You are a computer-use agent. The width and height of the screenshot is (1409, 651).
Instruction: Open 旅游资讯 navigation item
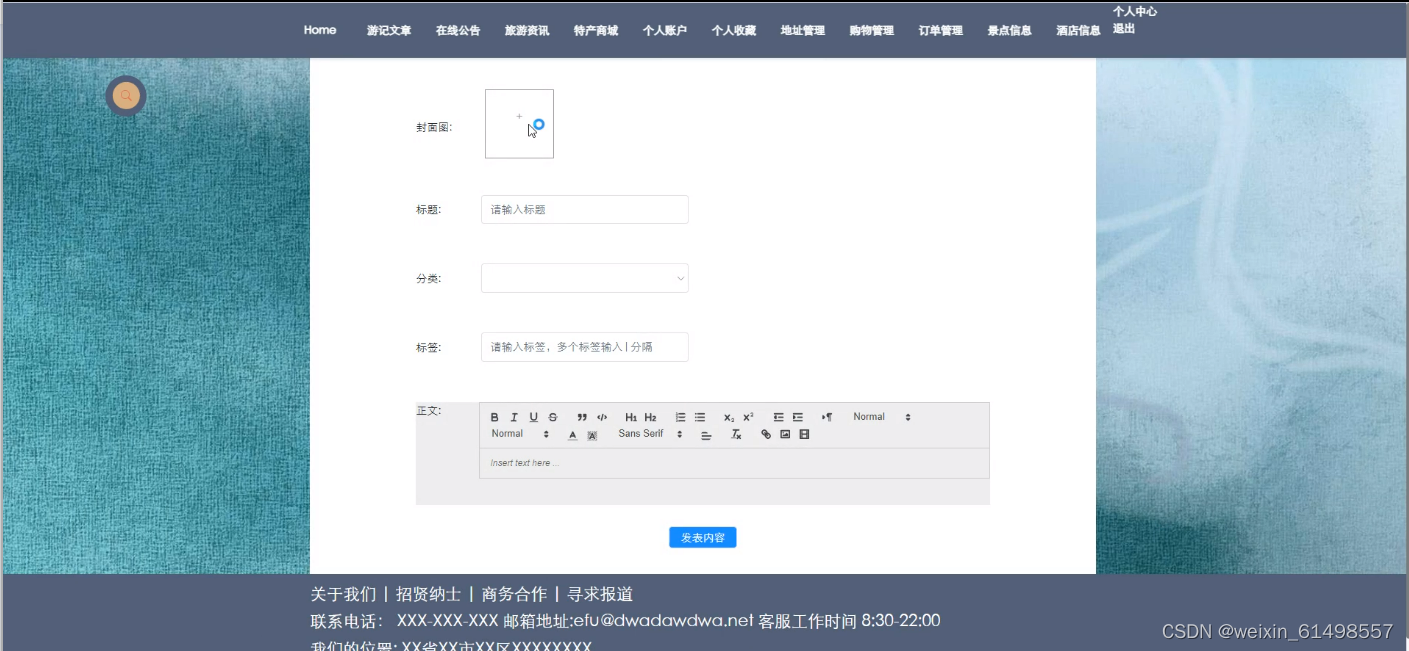[527, 31]
